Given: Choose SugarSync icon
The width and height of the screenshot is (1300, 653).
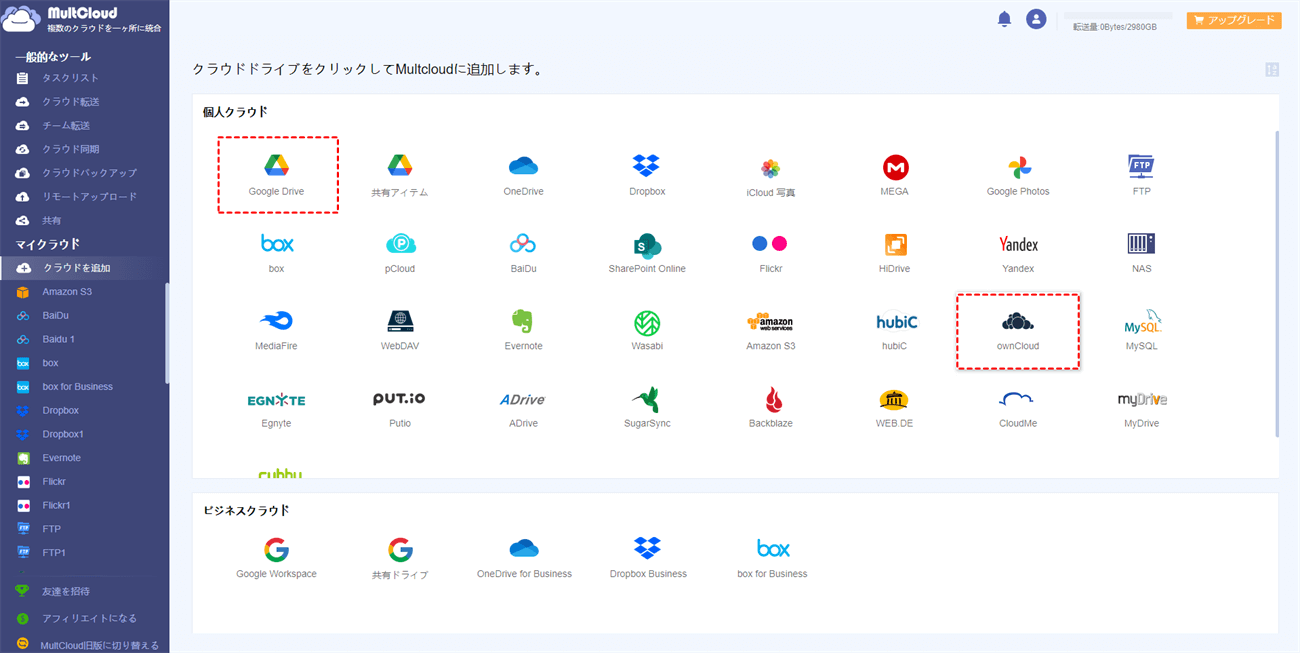Looking at the screenshot, I should (647, 408).
